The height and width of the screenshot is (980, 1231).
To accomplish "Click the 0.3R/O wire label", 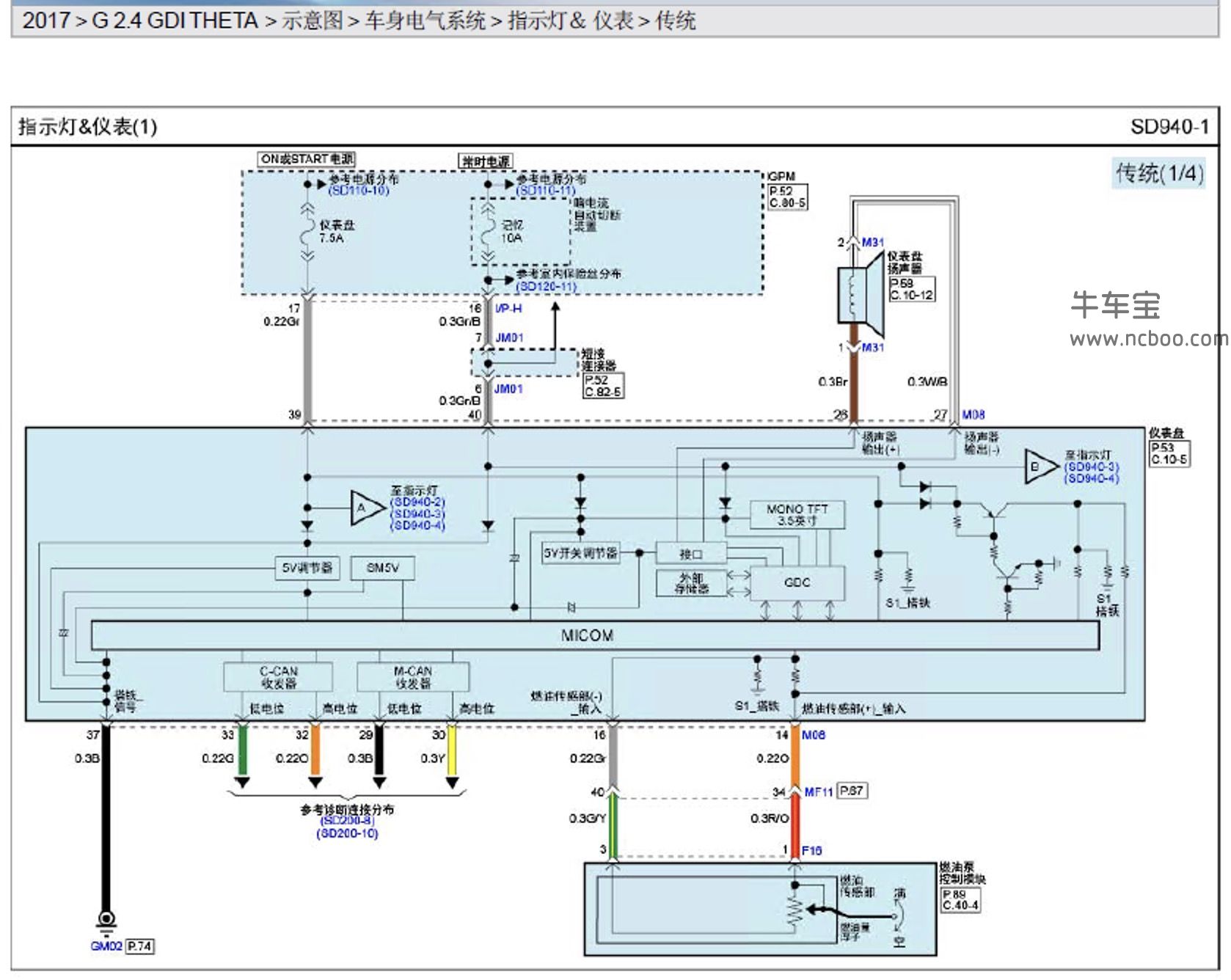I will click(x=770, y=819).
